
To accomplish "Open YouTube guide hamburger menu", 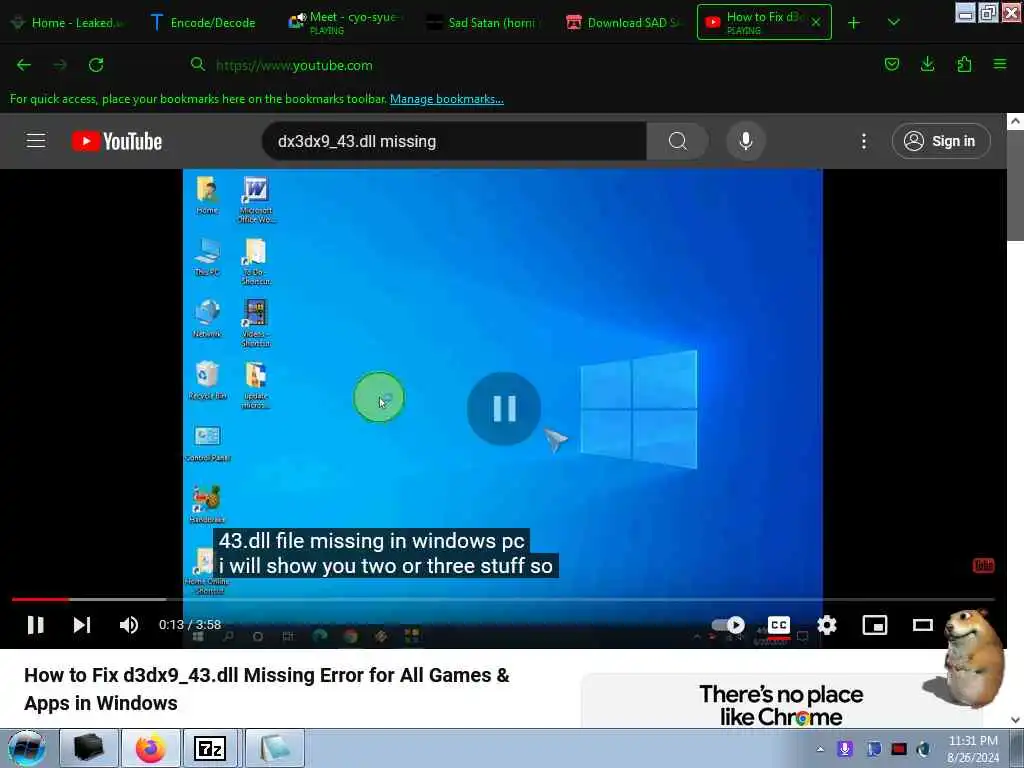I will pos(36,141).
